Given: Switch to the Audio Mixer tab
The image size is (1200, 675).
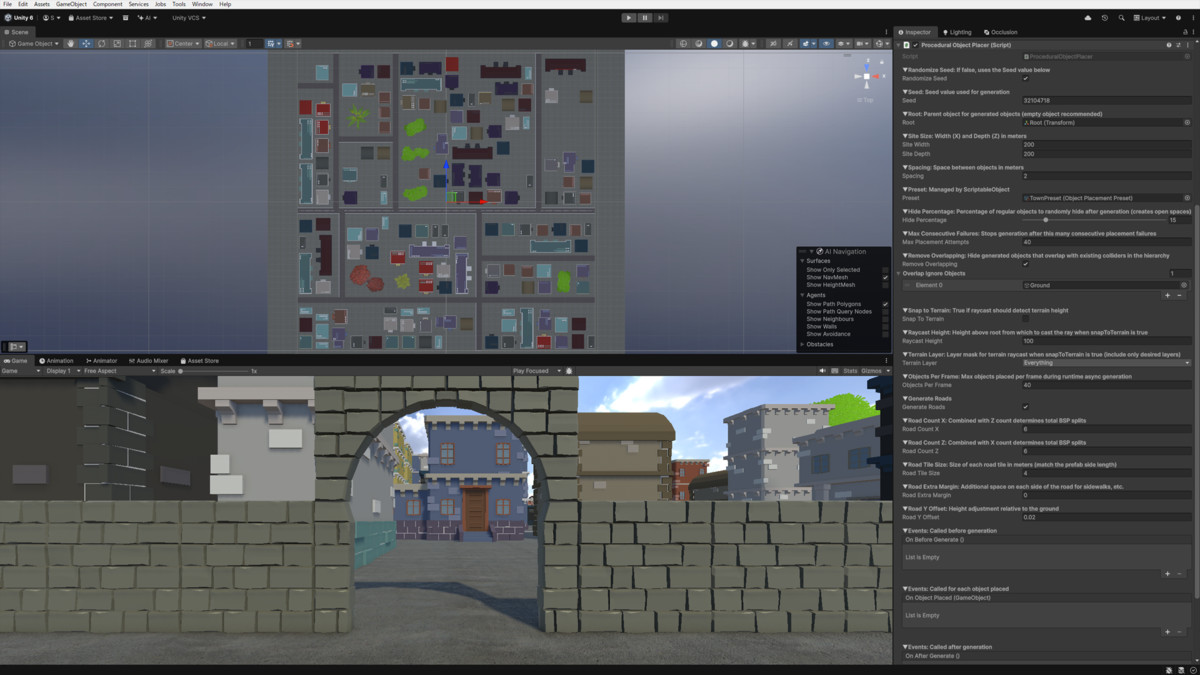Looking at the screenshot, I should pos(148,361).
